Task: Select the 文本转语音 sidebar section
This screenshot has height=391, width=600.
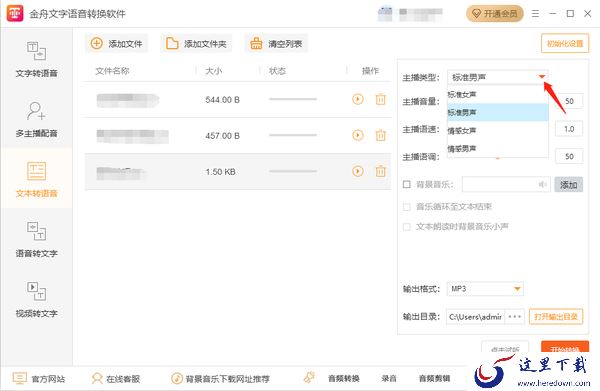Action: click(x=36, y=179)
